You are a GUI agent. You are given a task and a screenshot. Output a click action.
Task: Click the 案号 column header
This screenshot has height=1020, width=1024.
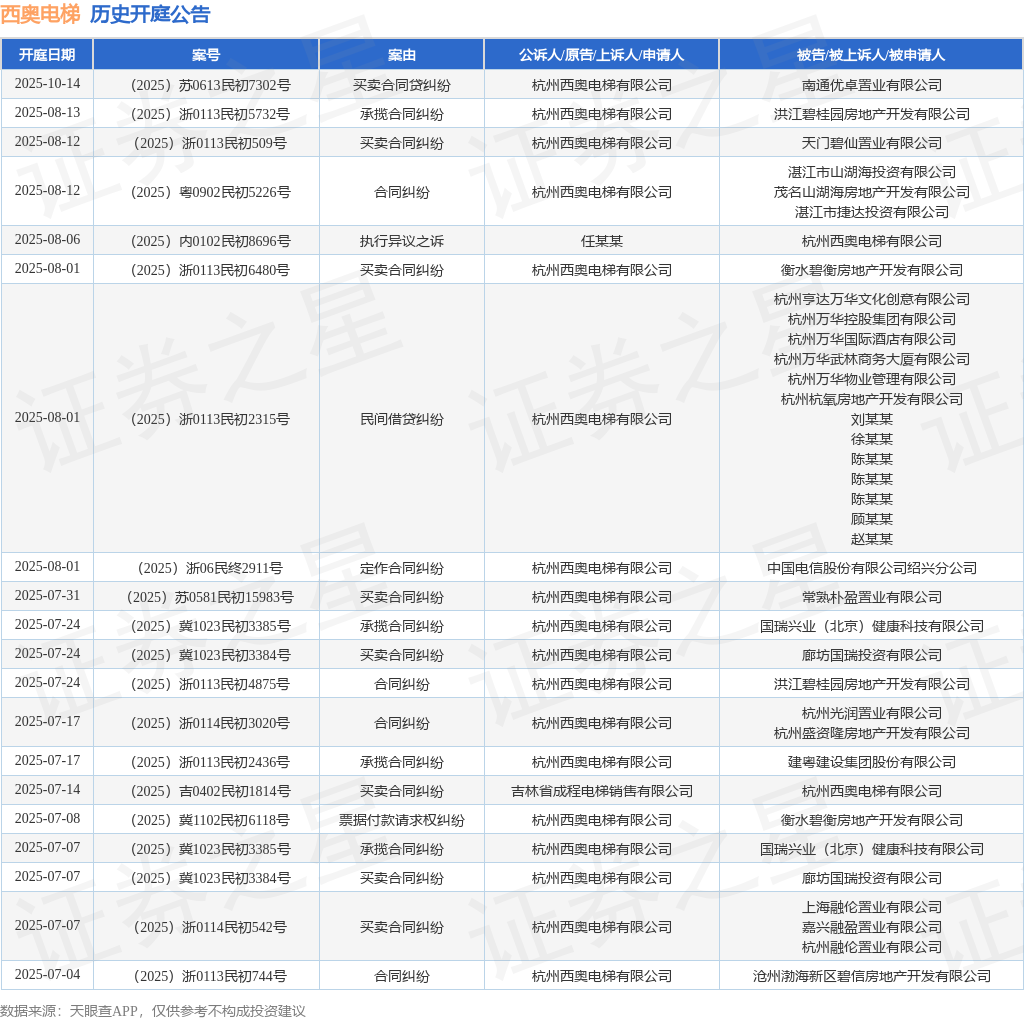click(206, 55)
